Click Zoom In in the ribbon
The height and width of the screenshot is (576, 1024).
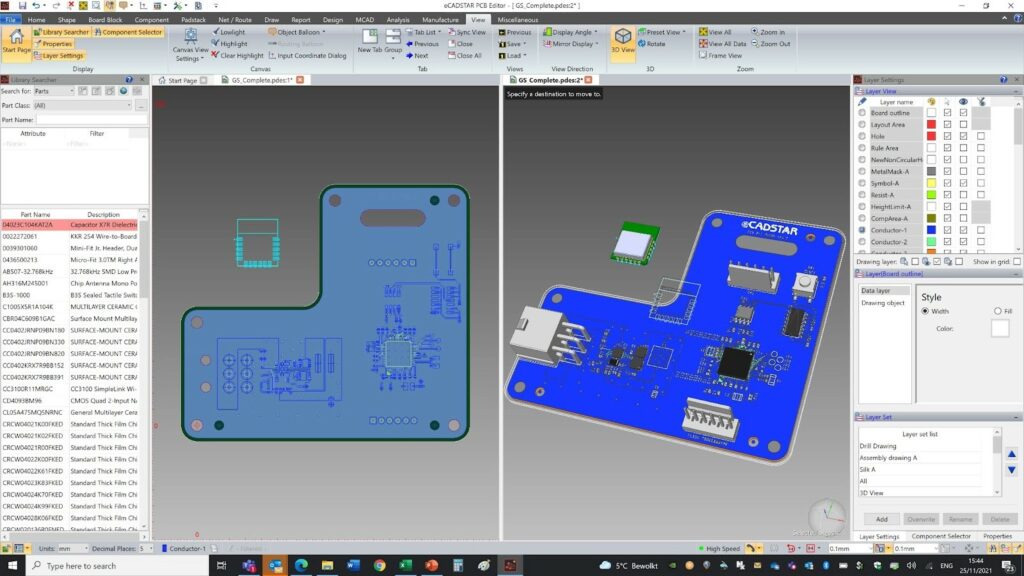[768, 32]
